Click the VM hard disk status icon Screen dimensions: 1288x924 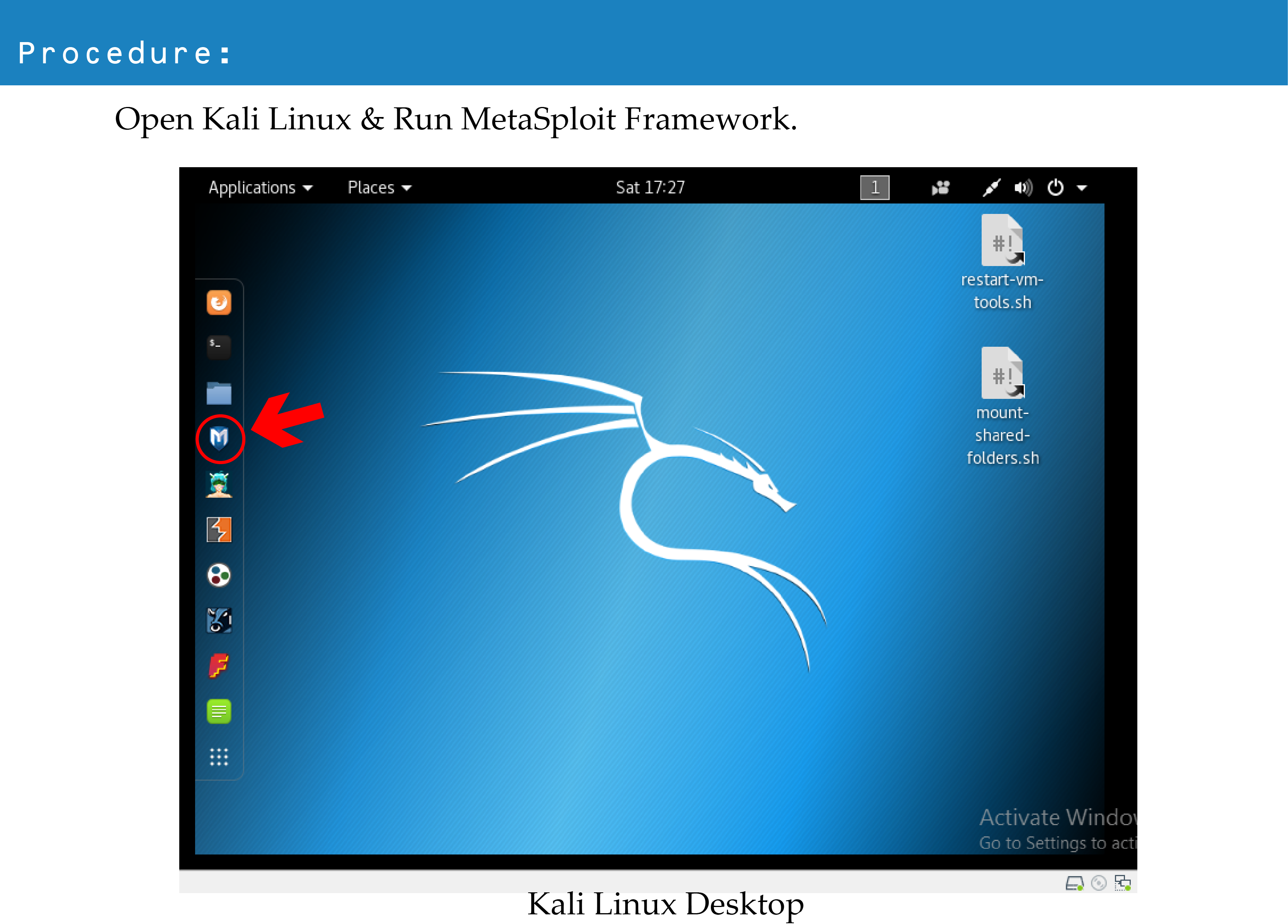tap(1074, 883)
